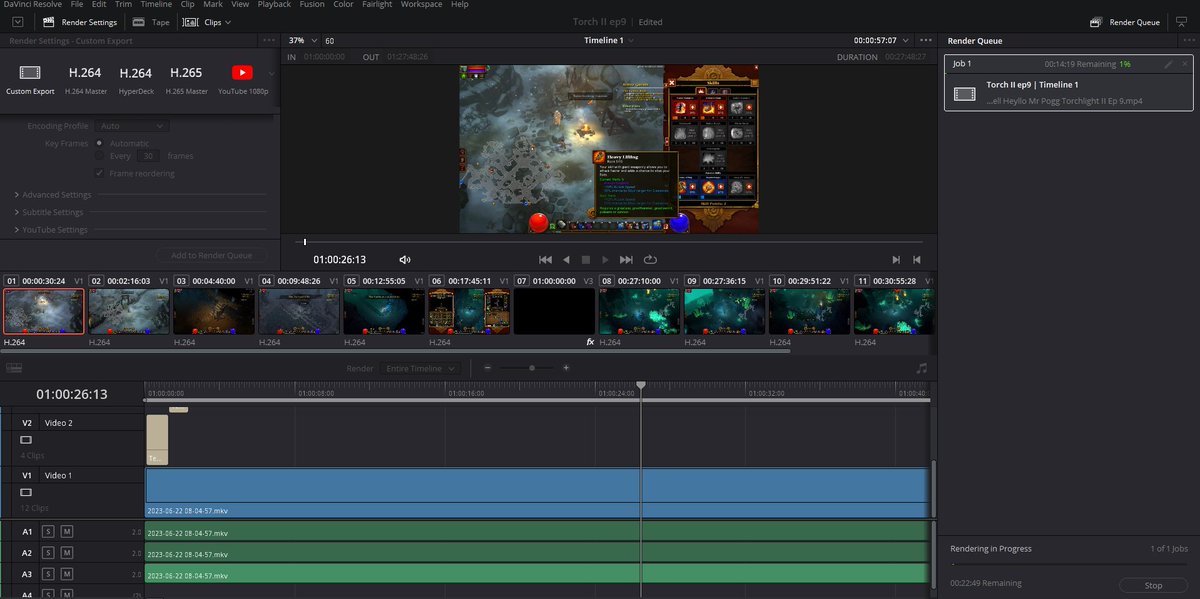Toggle the viewer volume speaker icon
Screen dimensions: 1200x599
coord(405,259)
